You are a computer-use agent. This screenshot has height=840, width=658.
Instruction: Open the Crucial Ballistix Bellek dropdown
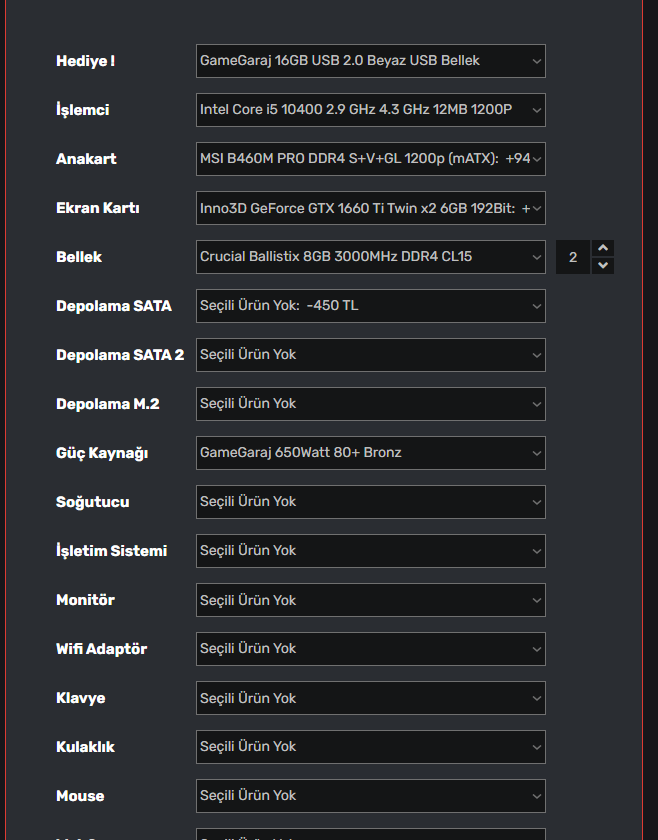(370, 257)
